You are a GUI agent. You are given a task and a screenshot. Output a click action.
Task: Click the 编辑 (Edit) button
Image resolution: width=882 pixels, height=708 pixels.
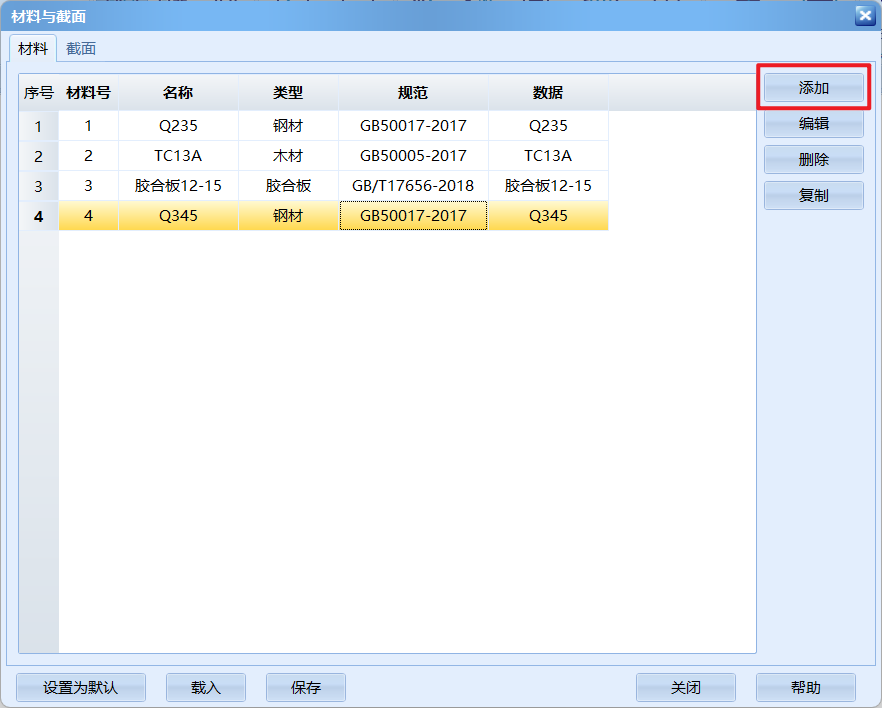(813, 124)
